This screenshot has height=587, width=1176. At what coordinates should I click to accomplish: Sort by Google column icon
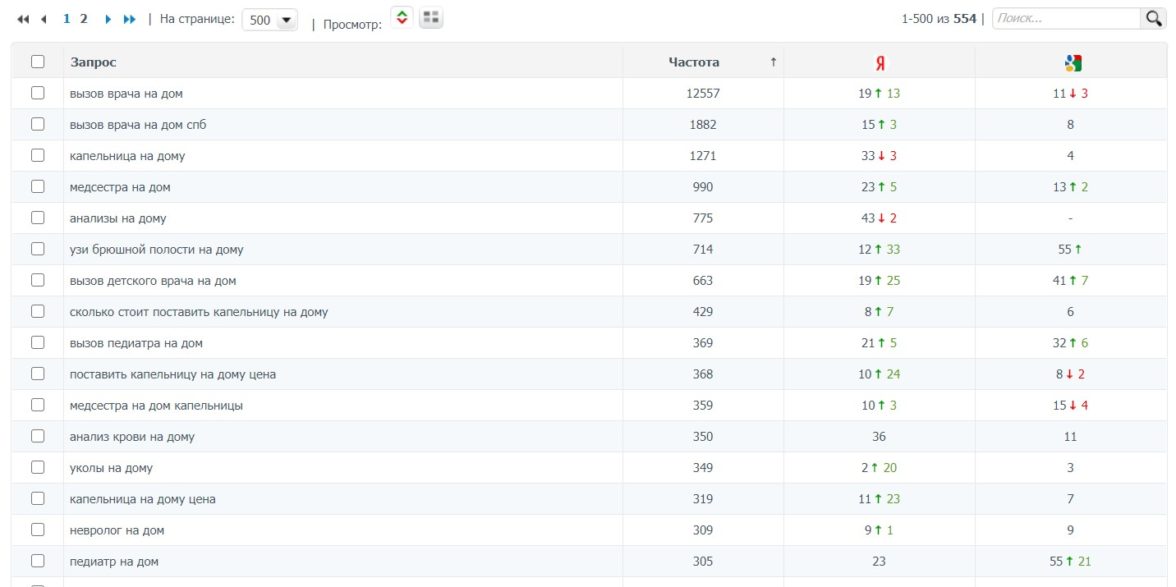pyautogui.click(x=1072, y=64)
